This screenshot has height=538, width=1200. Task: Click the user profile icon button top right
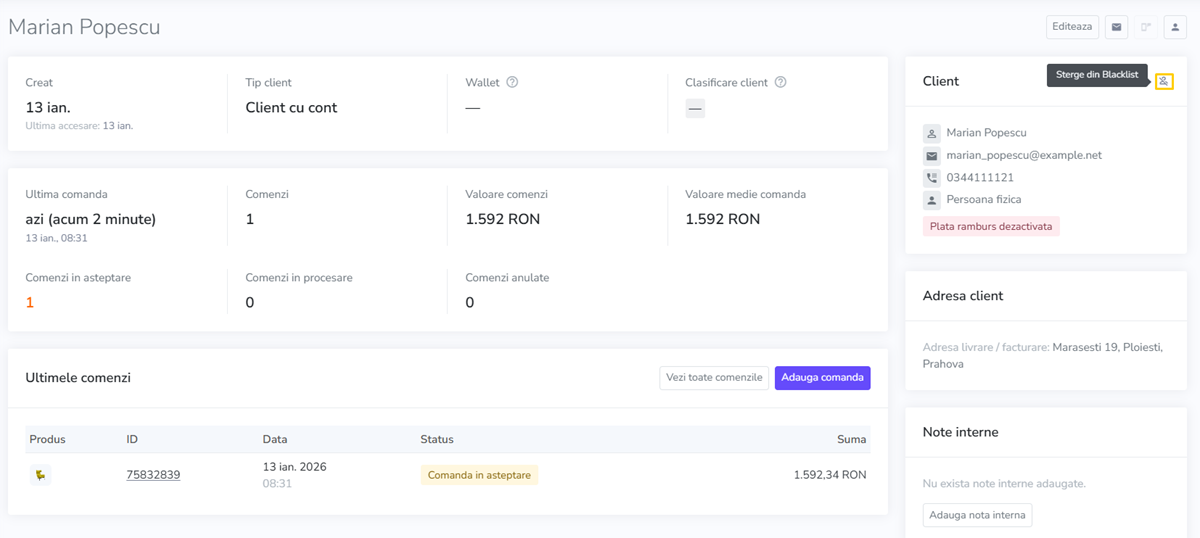(x=1175, y=27)
